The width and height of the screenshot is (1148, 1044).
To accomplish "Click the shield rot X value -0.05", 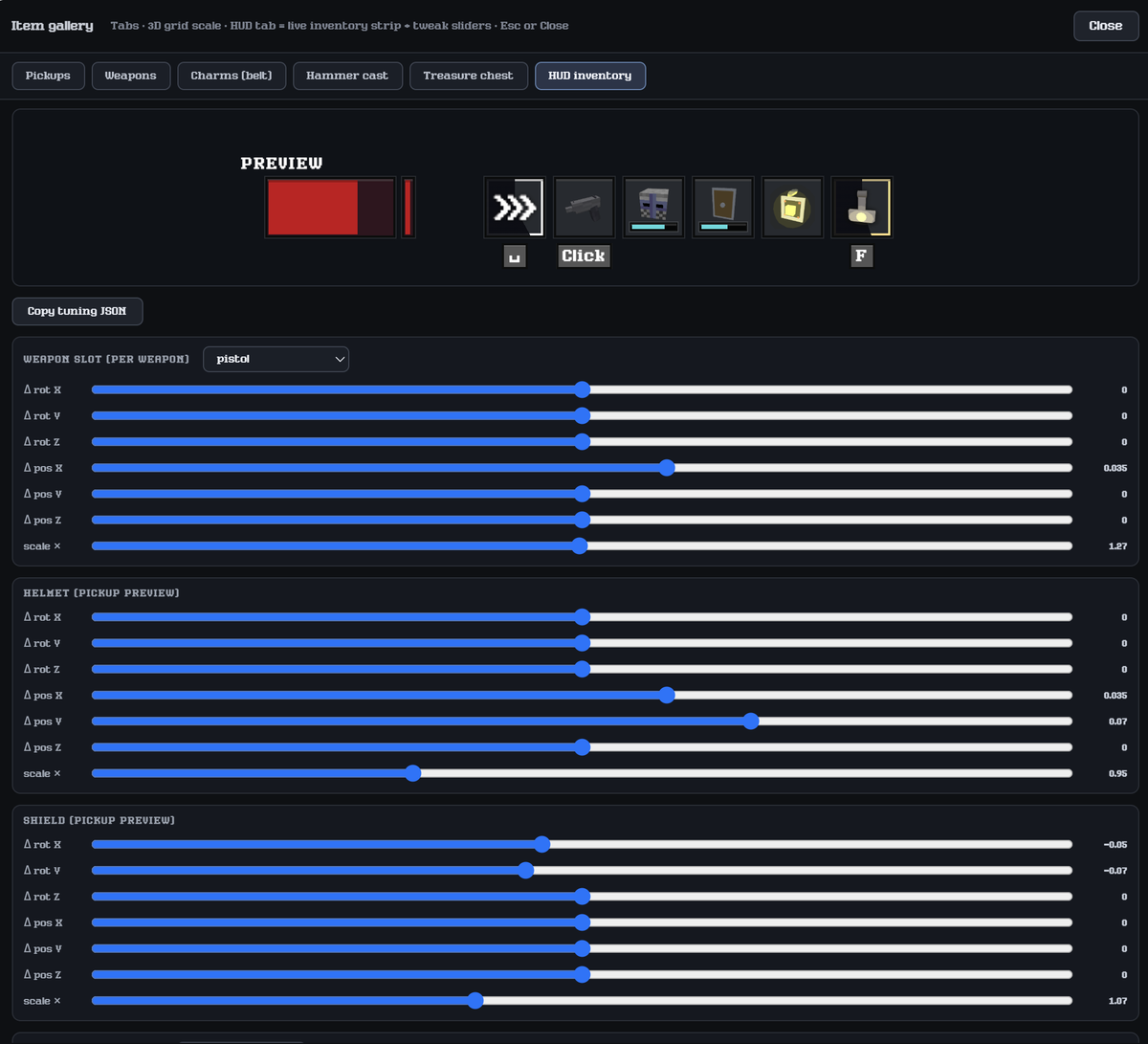I will tap(1115, 845).
